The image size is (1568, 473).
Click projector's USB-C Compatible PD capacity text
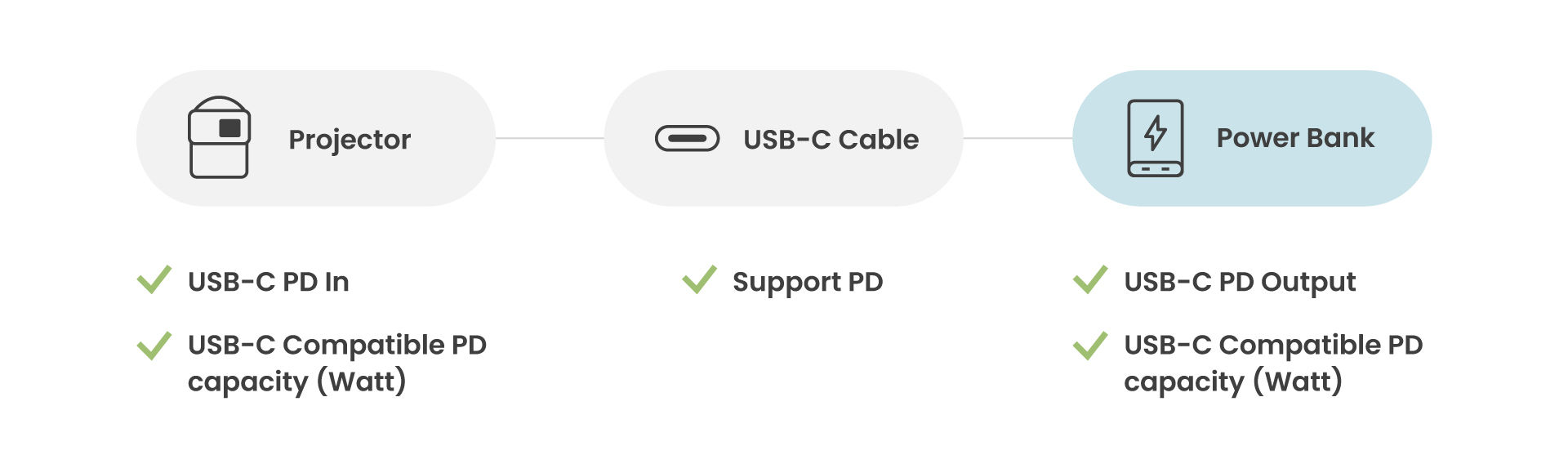(336, 364)
